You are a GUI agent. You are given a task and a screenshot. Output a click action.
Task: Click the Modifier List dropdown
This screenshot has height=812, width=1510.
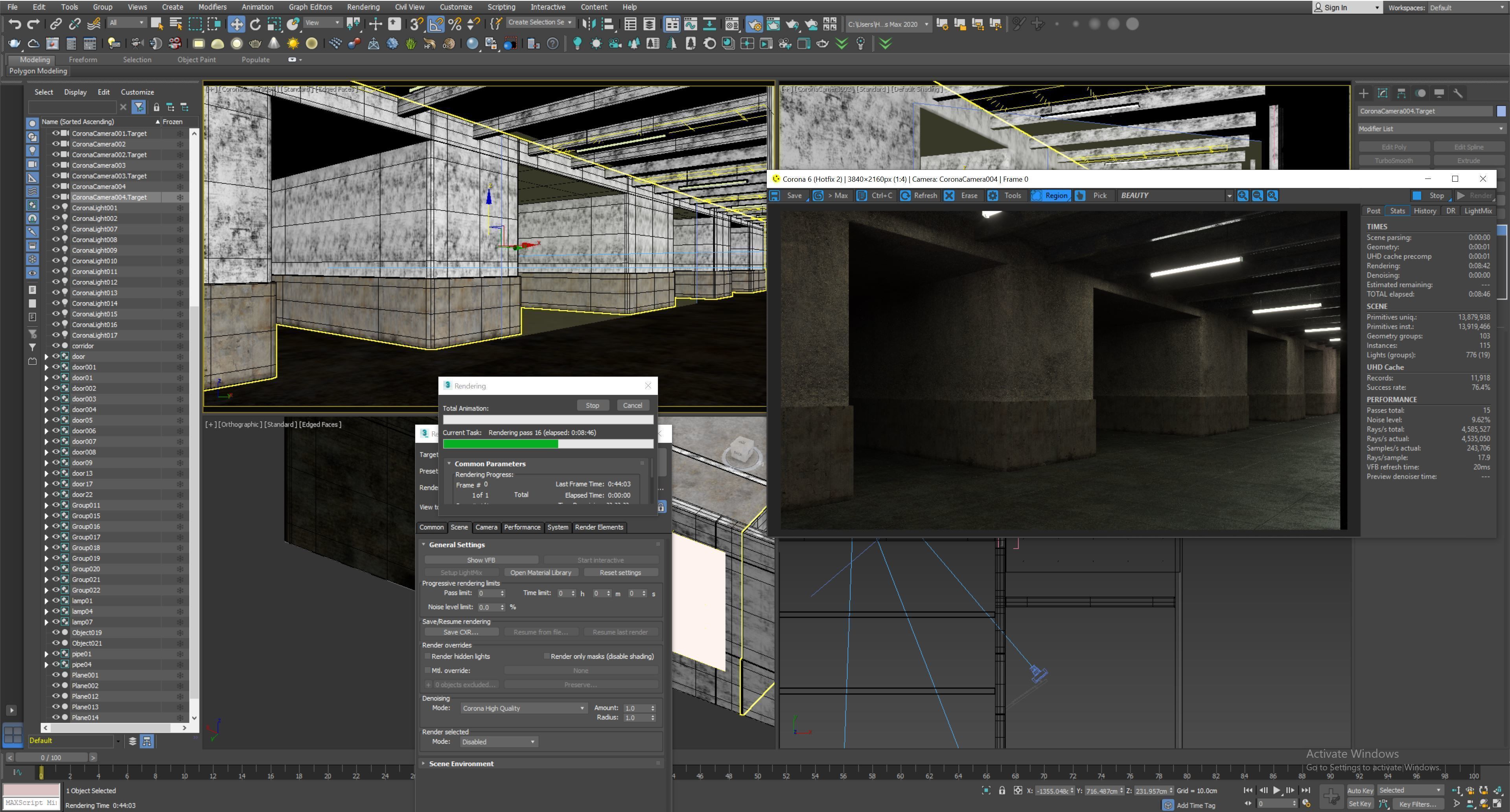(x=1431, y=129)
